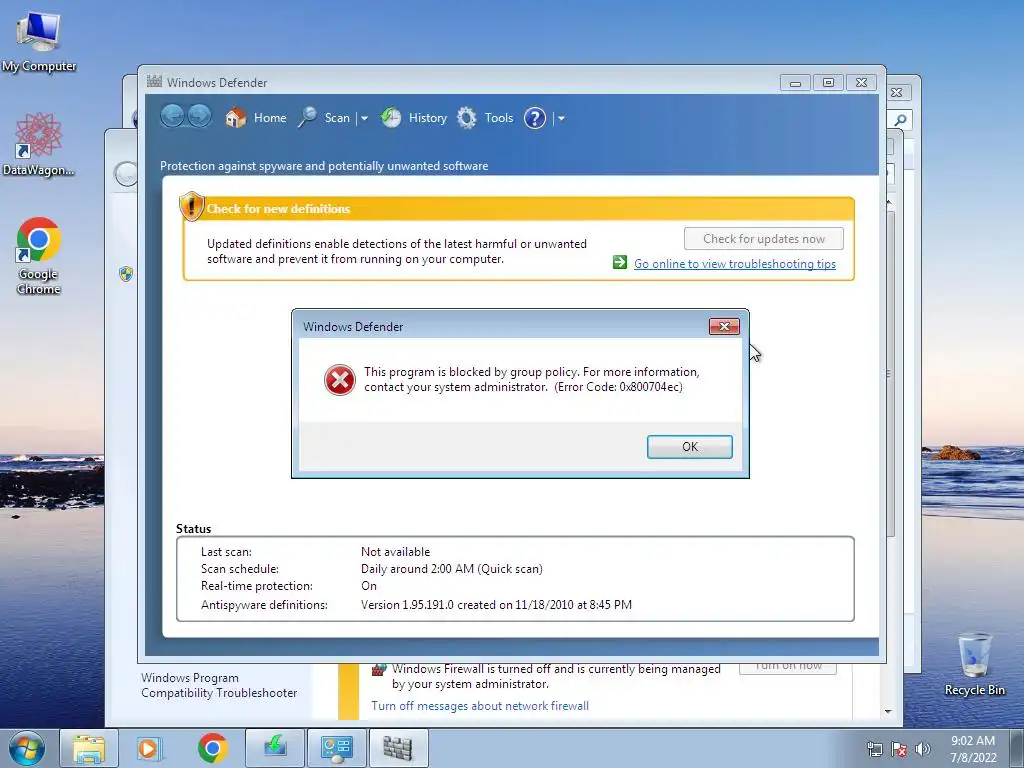Image resolution: width=1024 pixels, height=768 pixels.
Task: Open Go online to view troubleshooting tips
Action: pyautogui.click(x=735, y=264)
